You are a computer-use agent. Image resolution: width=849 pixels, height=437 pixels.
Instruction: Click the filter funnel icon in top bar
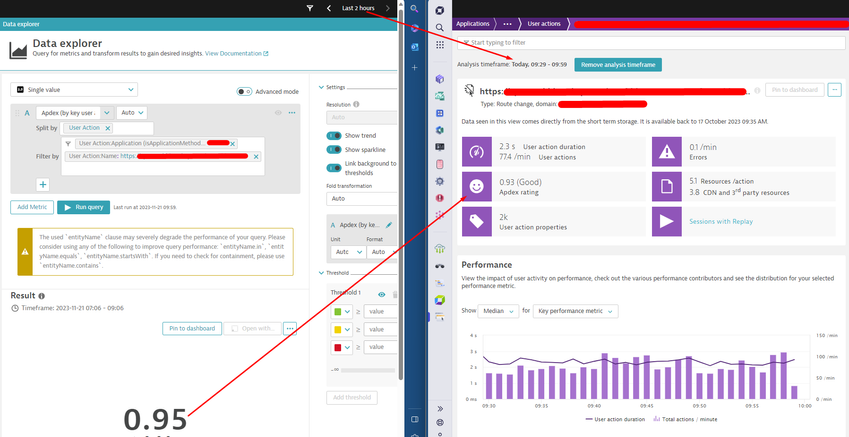[x=310, y=8]
